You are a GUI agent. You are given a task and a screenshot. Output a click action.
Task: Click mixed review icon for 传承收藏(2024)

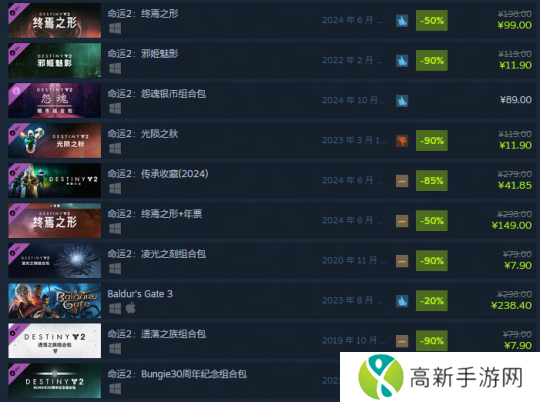pyautogui.click(x=402, y=181)
